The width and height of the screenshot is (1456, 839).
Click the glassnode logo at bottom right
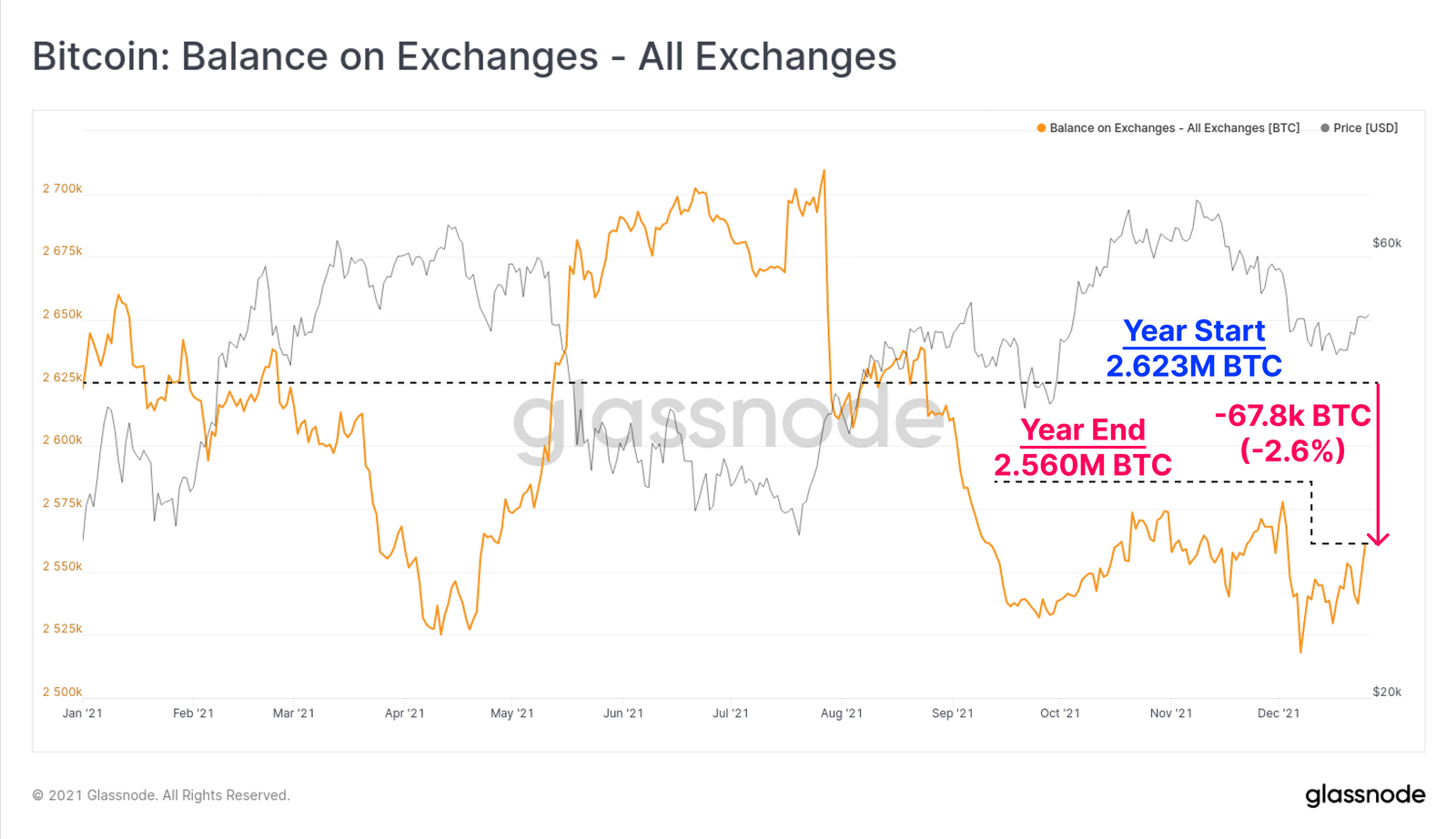[x=1365, y=795]
